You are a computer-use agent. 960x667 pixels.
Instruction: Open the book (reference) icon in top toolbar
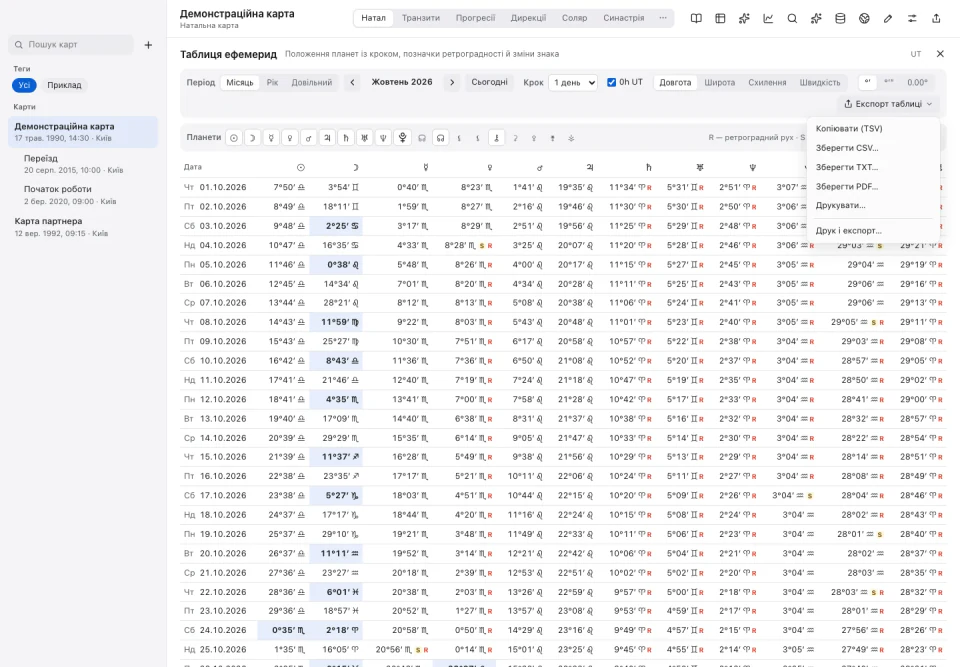pos(696,18)
